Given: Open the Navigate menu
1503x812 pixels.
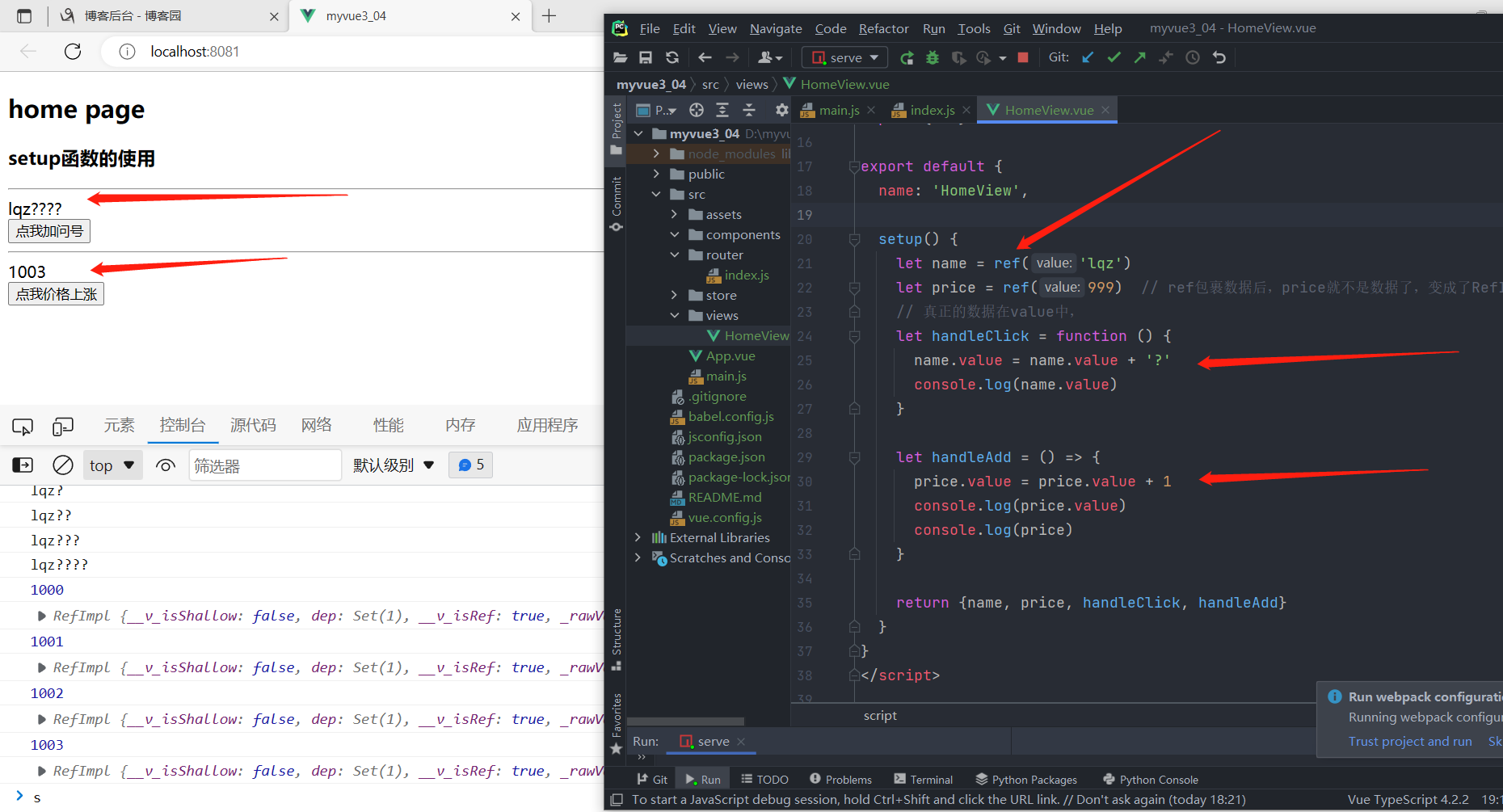Looking at the screenshot, I should tap(776, 28).
